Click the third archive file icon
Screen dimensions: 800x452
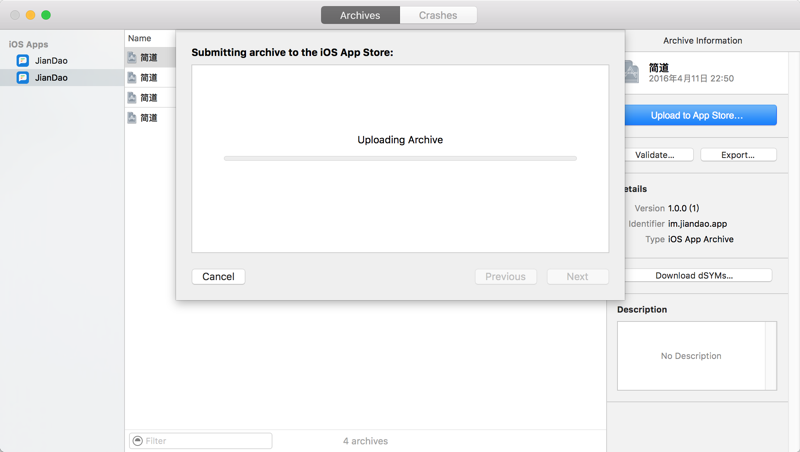pyautogui.click(x=132, y=97)
